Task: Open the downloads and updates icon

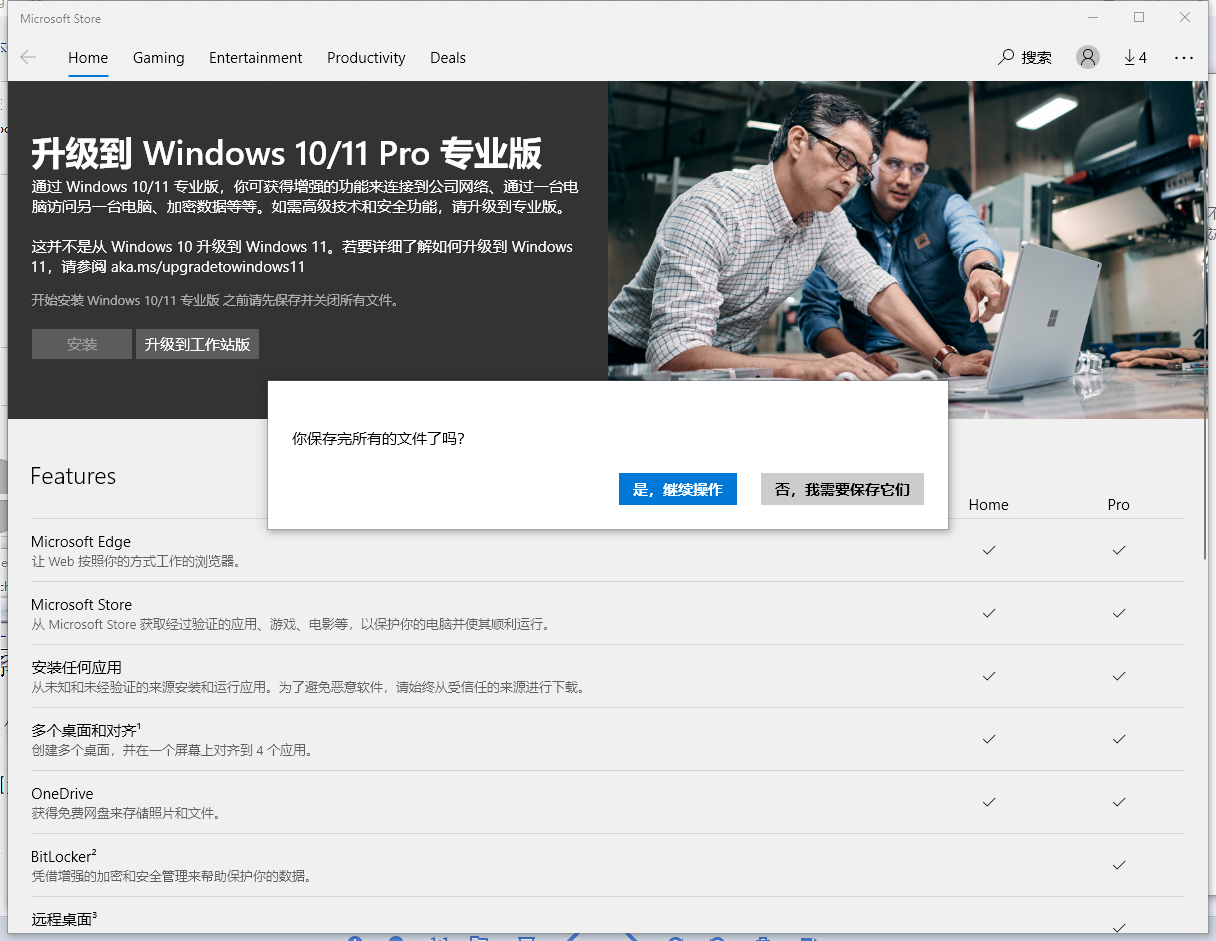Action: point(1135,58)
